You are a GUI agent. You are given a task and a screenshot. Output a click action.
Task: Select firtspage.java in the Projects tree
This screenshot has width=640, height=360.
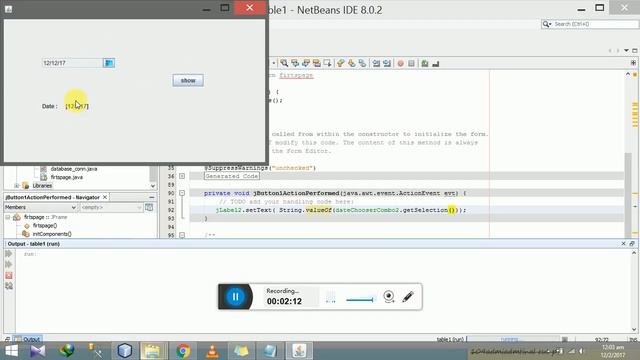point(67,177)
